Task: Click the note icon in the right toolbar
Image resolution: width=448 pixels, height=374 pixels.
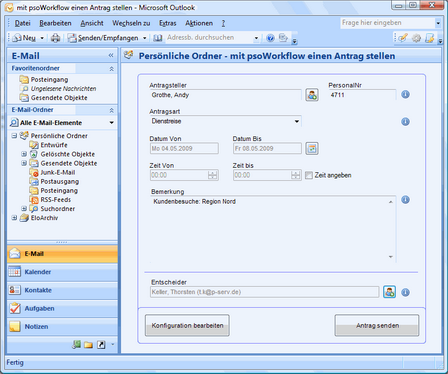Action: [430, 38]
